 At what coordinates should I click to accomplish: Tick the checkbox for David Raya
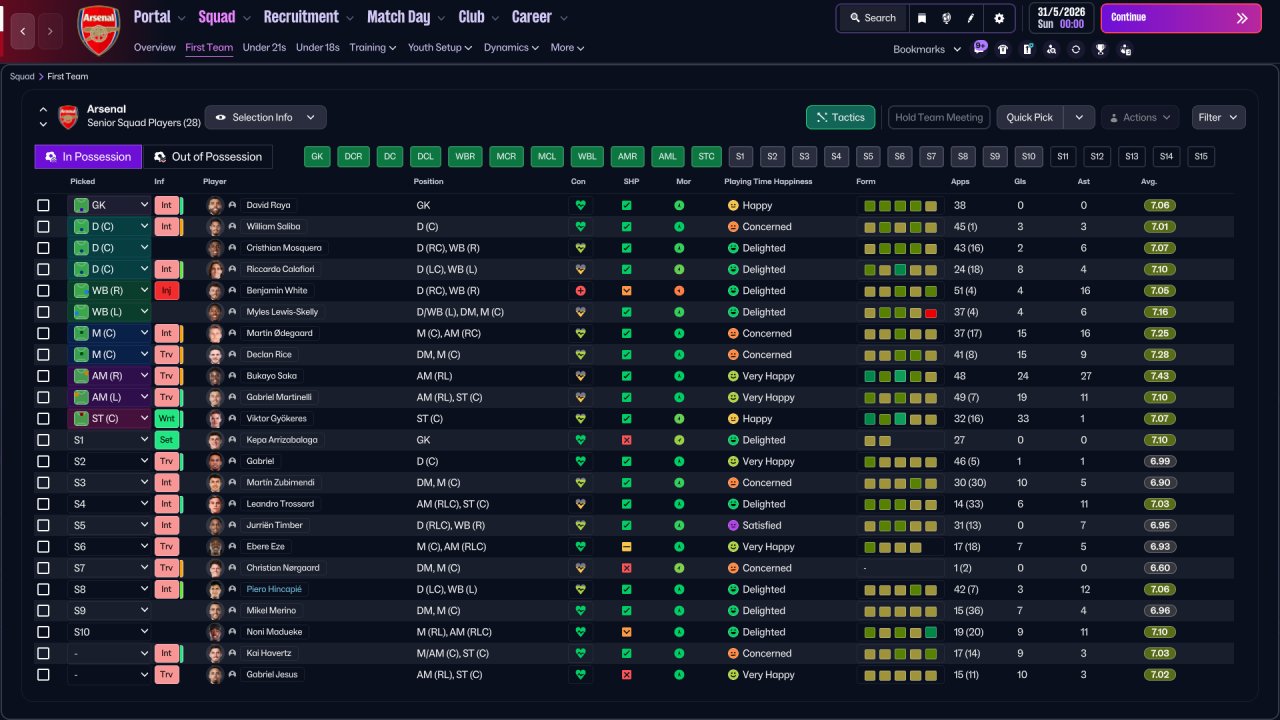point(43,205)
